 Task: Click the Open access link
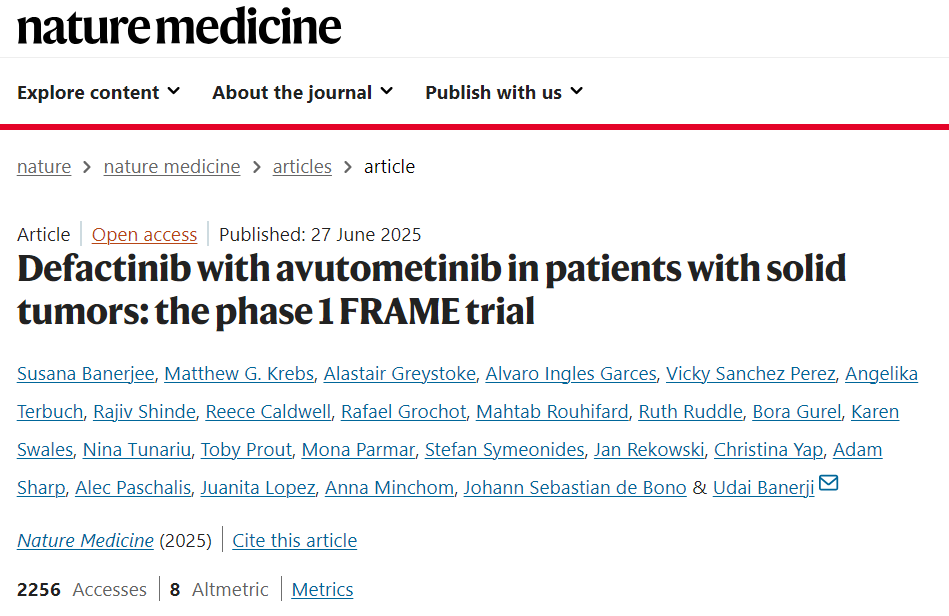pyautogui.click(x=145, y=234)
